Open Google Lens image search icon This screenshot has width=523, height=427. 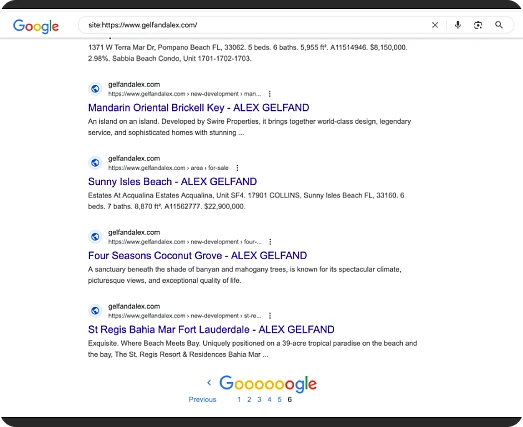[x=478, y=25]
